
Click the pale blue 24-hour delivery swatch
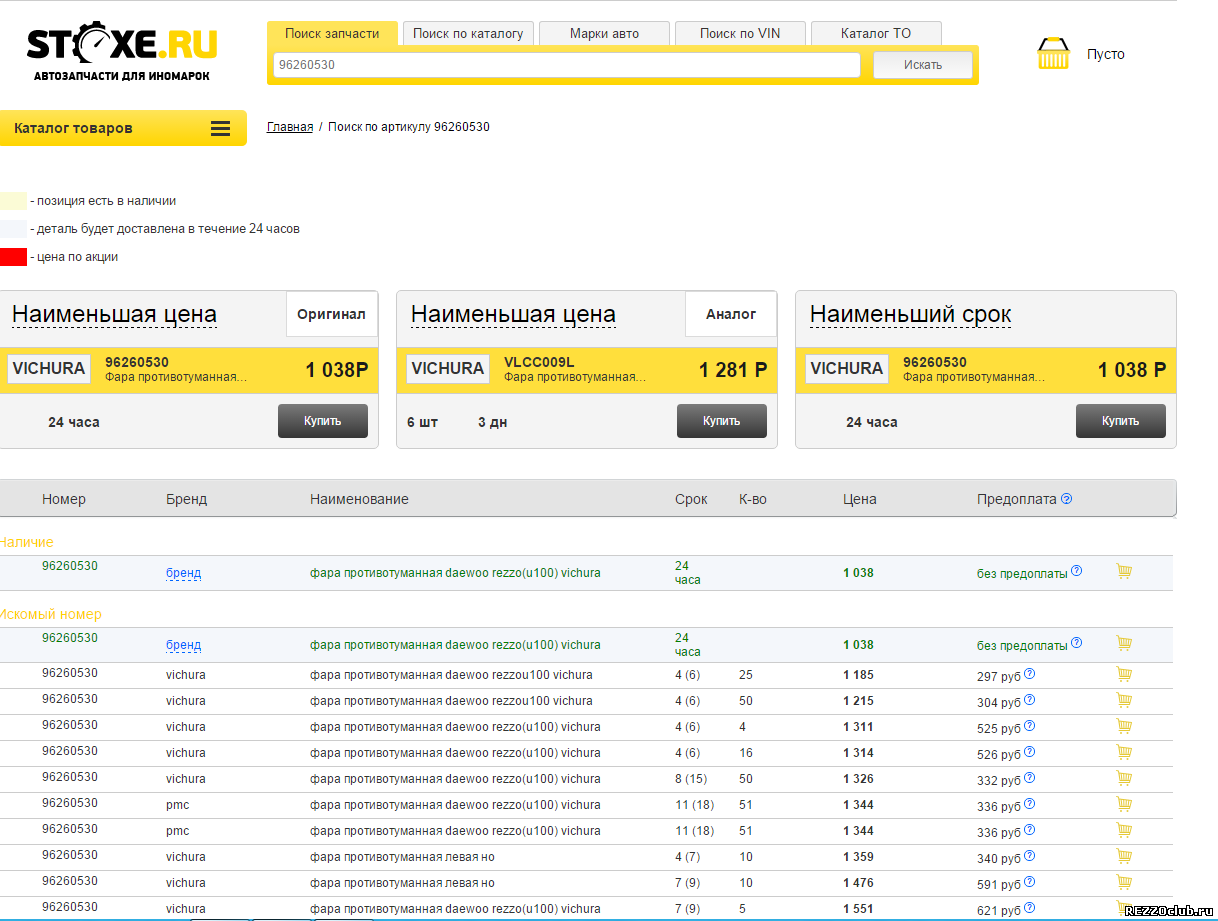click(x=14, y=229)
